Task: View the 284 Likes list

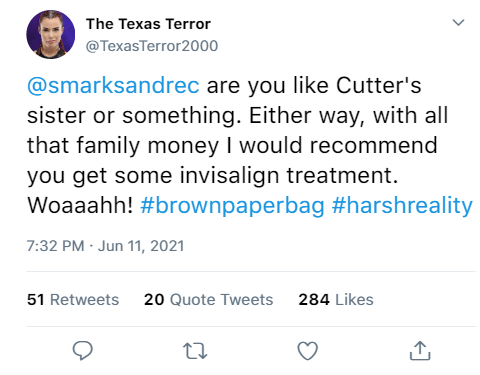Action: click(x=336, y=299)
